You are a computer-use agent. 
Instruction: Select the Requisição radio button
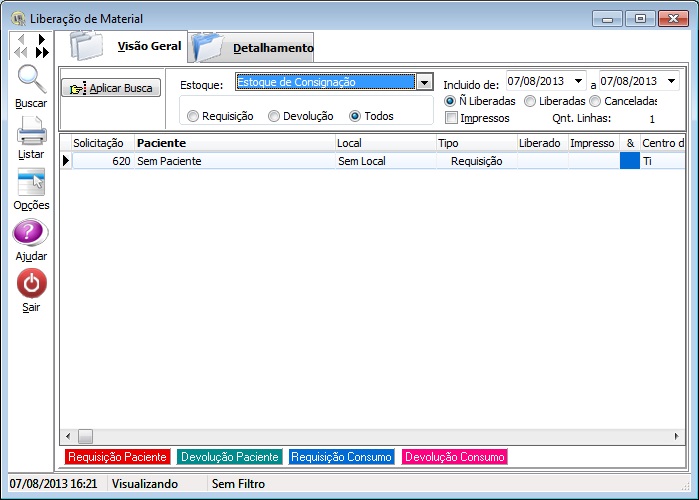pos(193,116)
